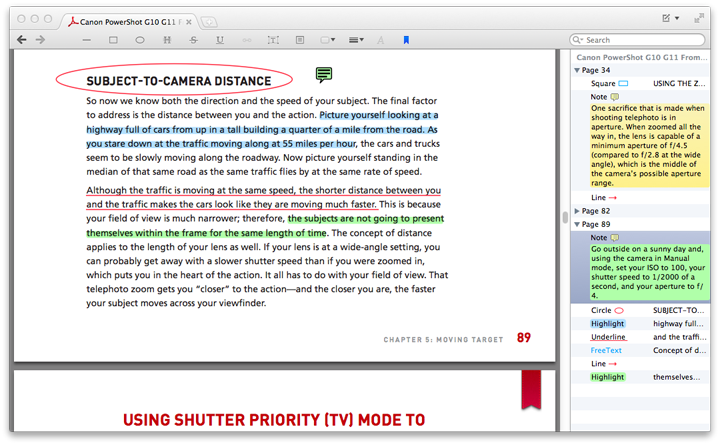Click the 'Concept of d...' preview text
This screenshot has width=720, height=445.
coord(679,350)
